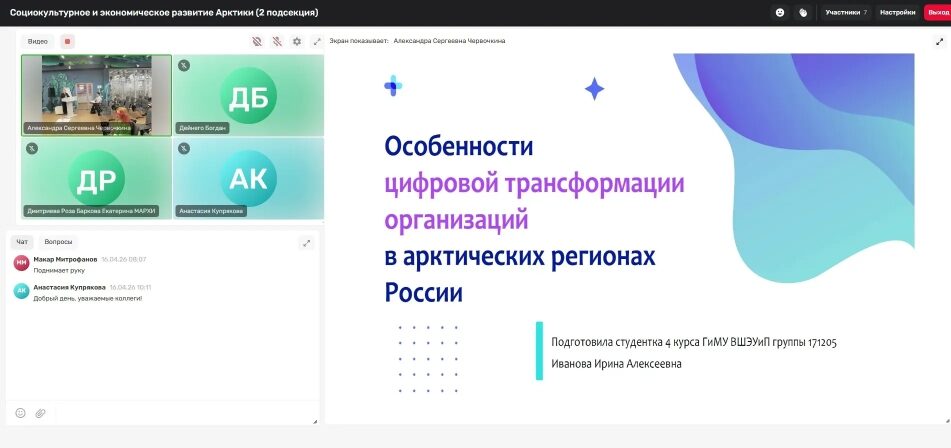Expand the shared presentation screen to fullscreen
951x448 pixels.
(939, 41)
